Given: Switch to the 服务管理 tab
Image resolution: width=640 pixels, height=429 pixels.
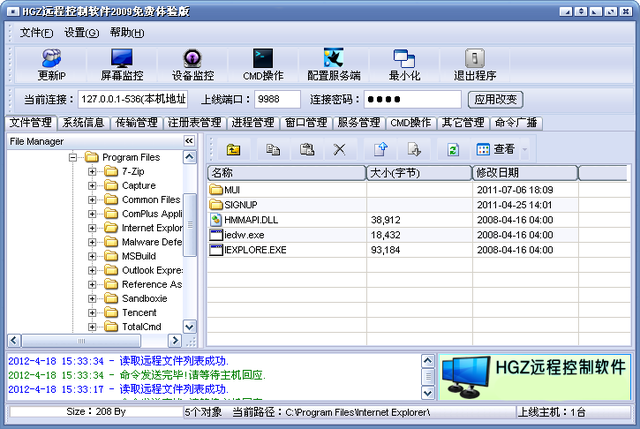Looking at the screenshot, I should tap(359, 123).
